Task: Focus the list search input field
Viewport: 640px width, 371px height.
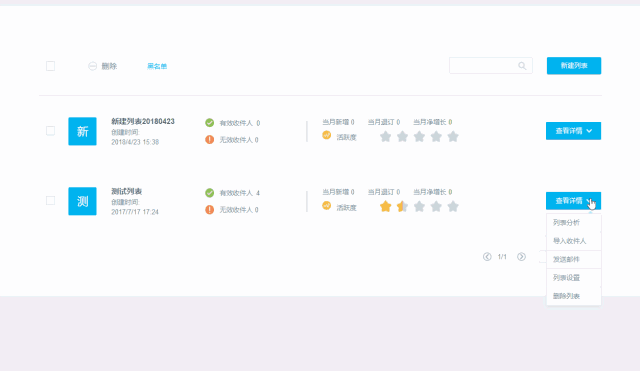Action: (491, 66)
